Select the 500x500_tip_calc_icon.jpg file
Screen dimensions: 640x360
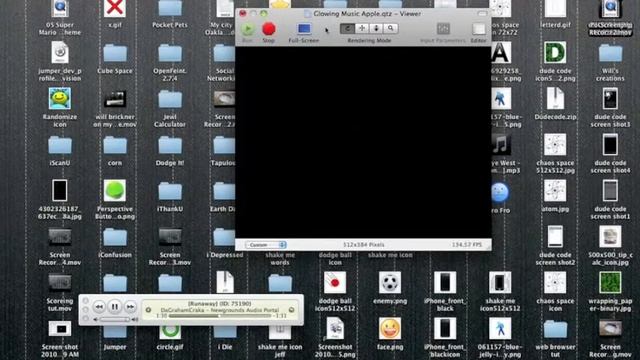click(610, 236)
